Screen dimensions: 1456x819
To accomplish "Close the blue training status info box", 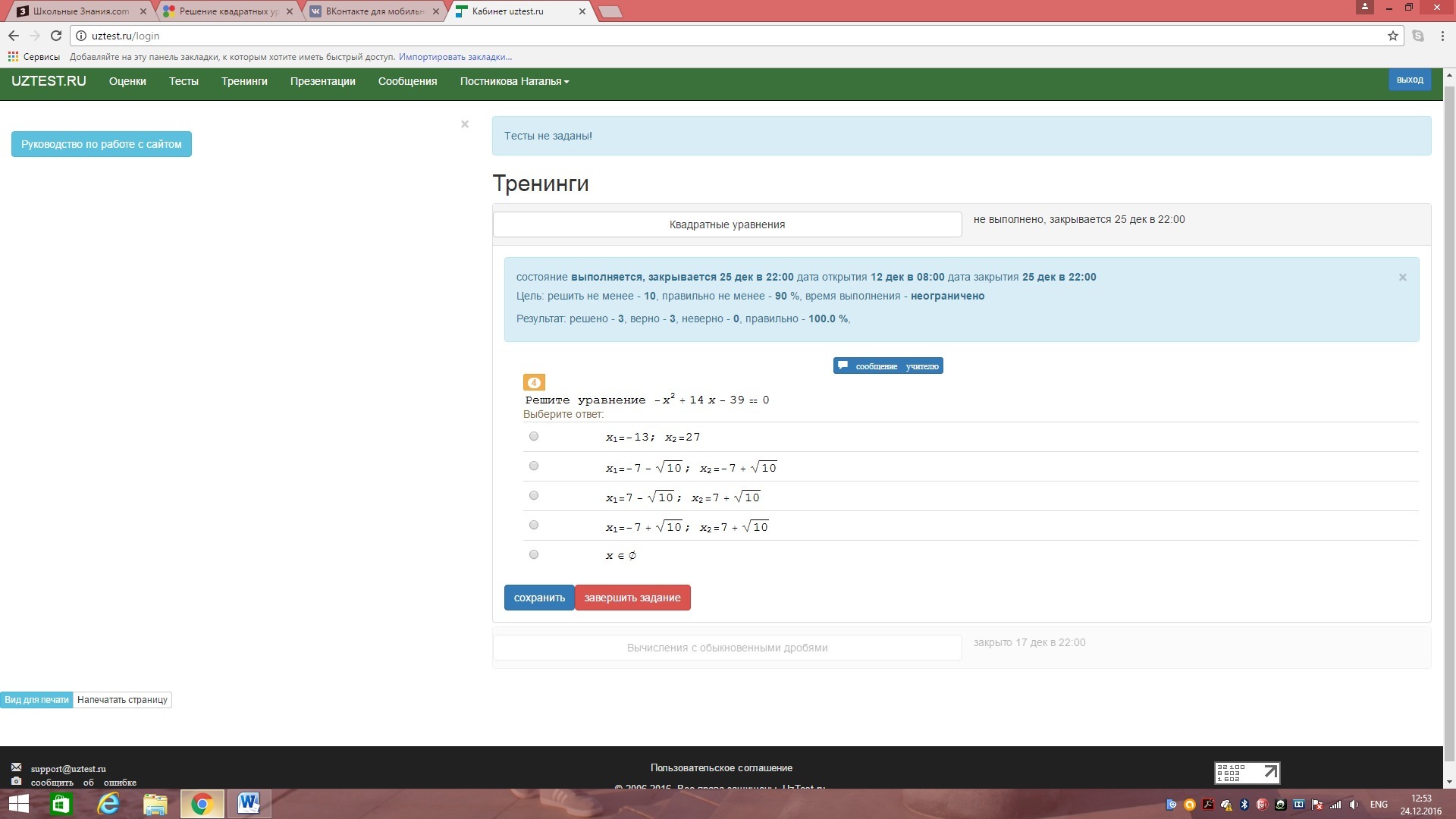I will click(x=1402, y=278).
